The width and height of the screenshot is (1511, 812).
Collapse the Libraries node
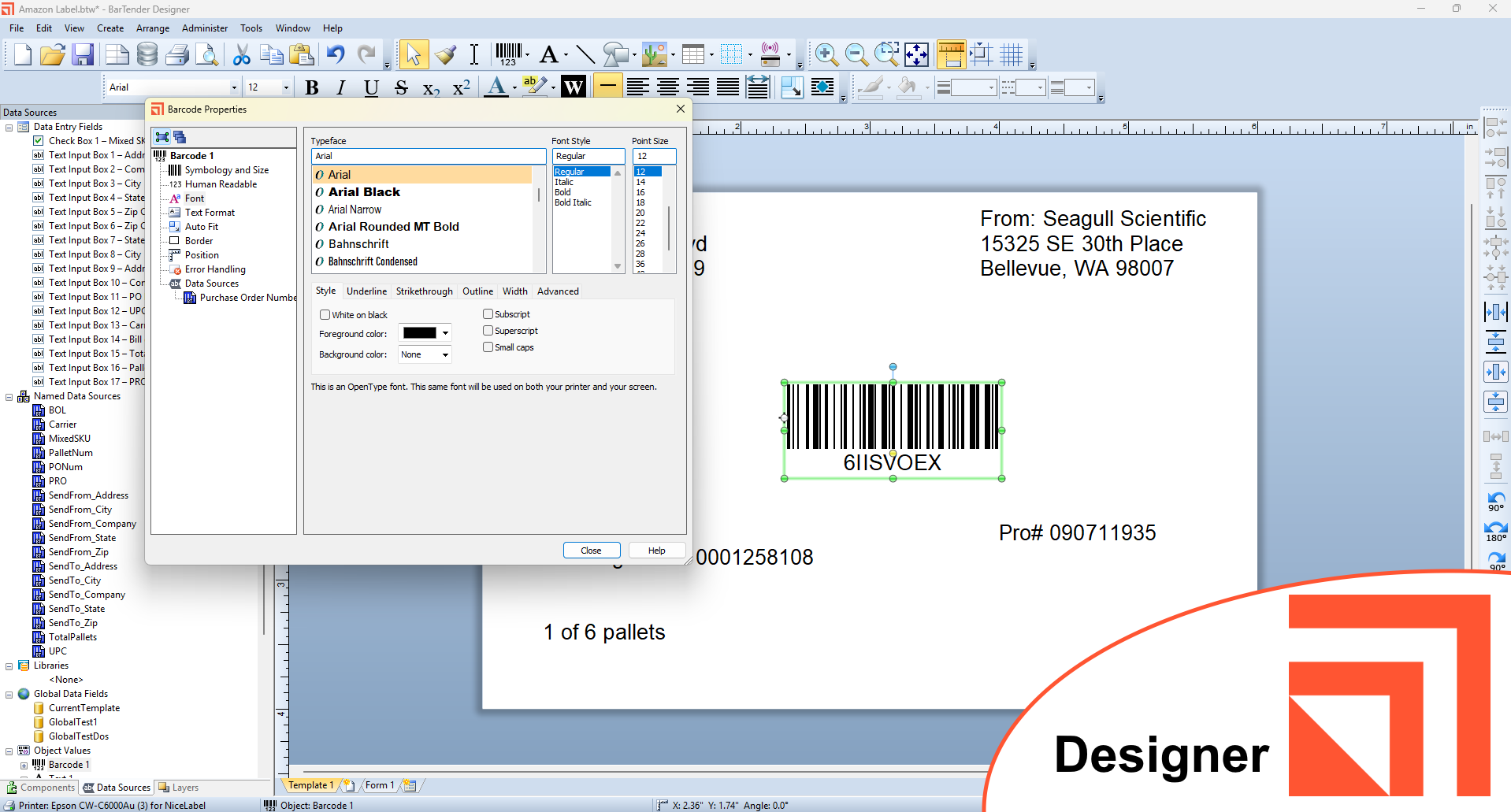coord(9,666)
